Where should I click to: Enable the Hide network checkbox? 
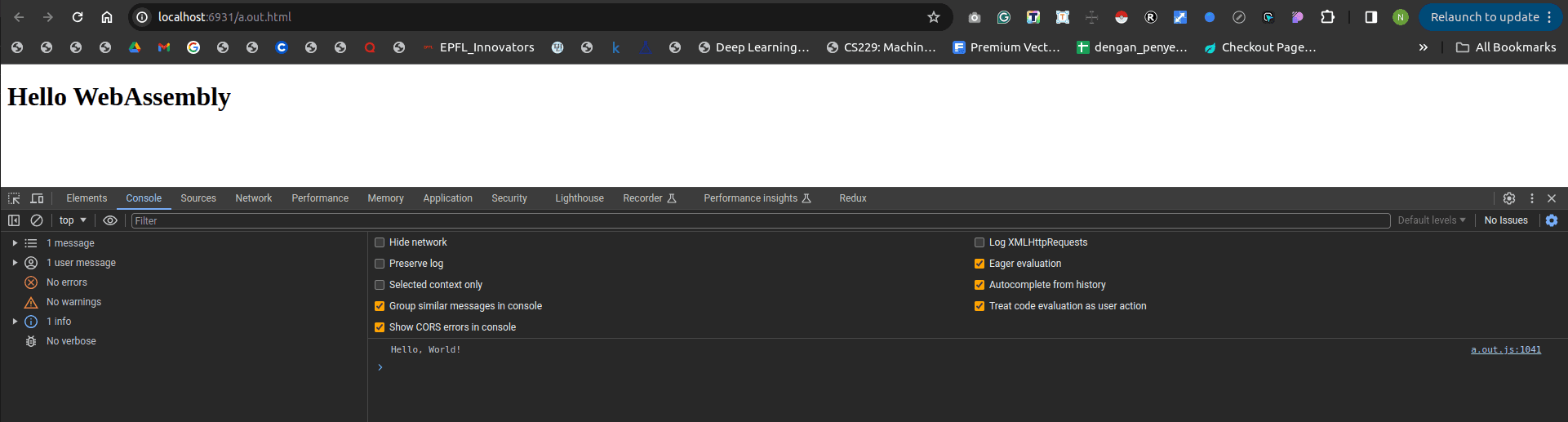380,242
